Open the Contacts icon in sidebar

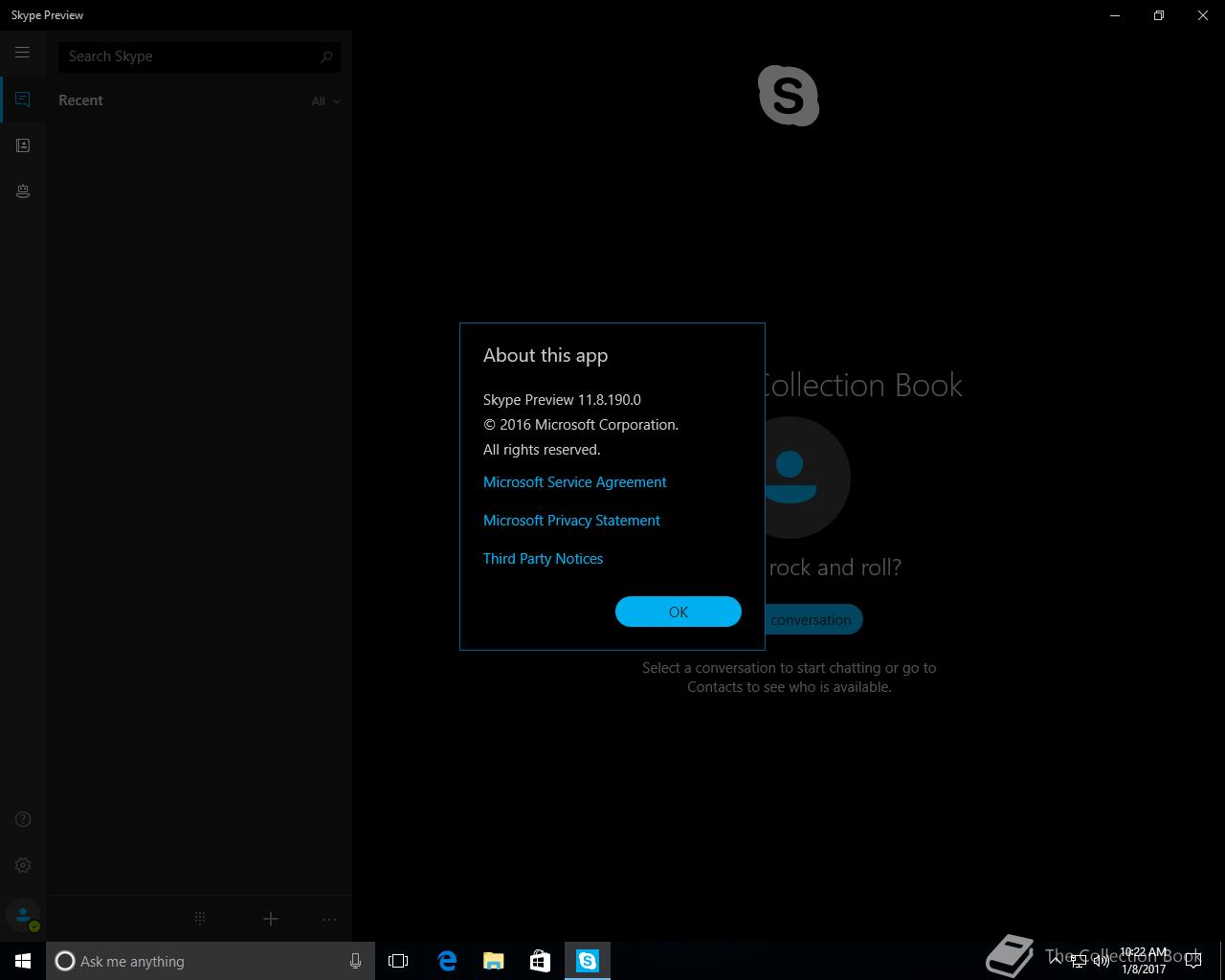click(23, 145)
